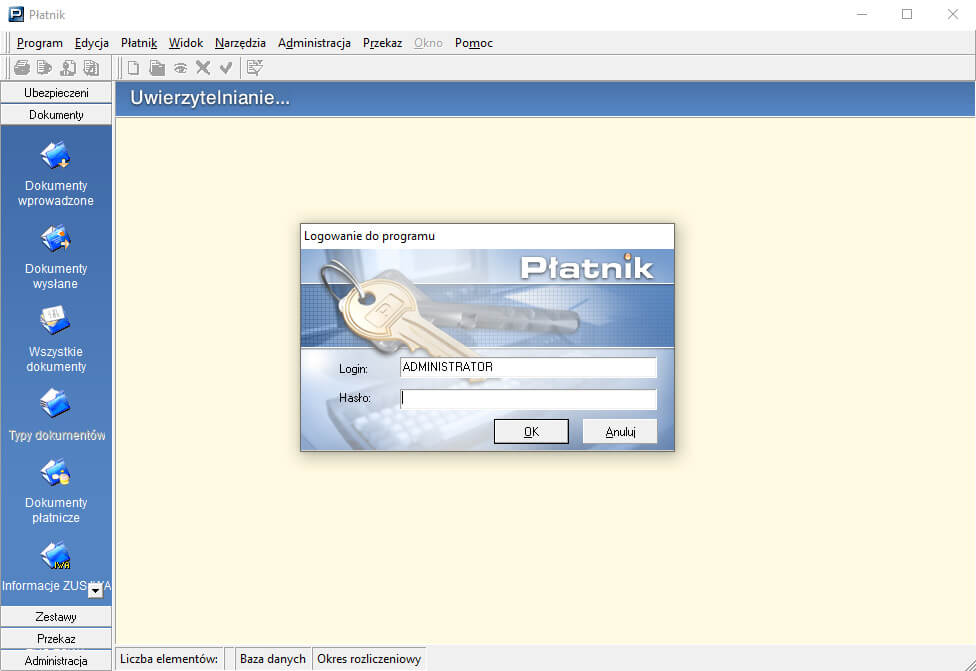Maximize the Płatnik window
The image size is (976, 671).
(907, 14)
